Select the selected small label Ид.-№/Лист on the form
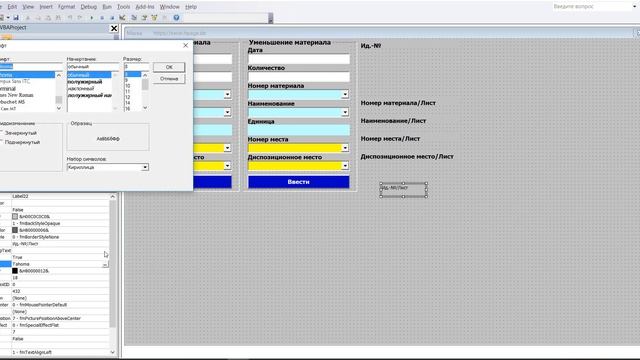The width and height of the screenshot is (640, 360). pos(404,190)
